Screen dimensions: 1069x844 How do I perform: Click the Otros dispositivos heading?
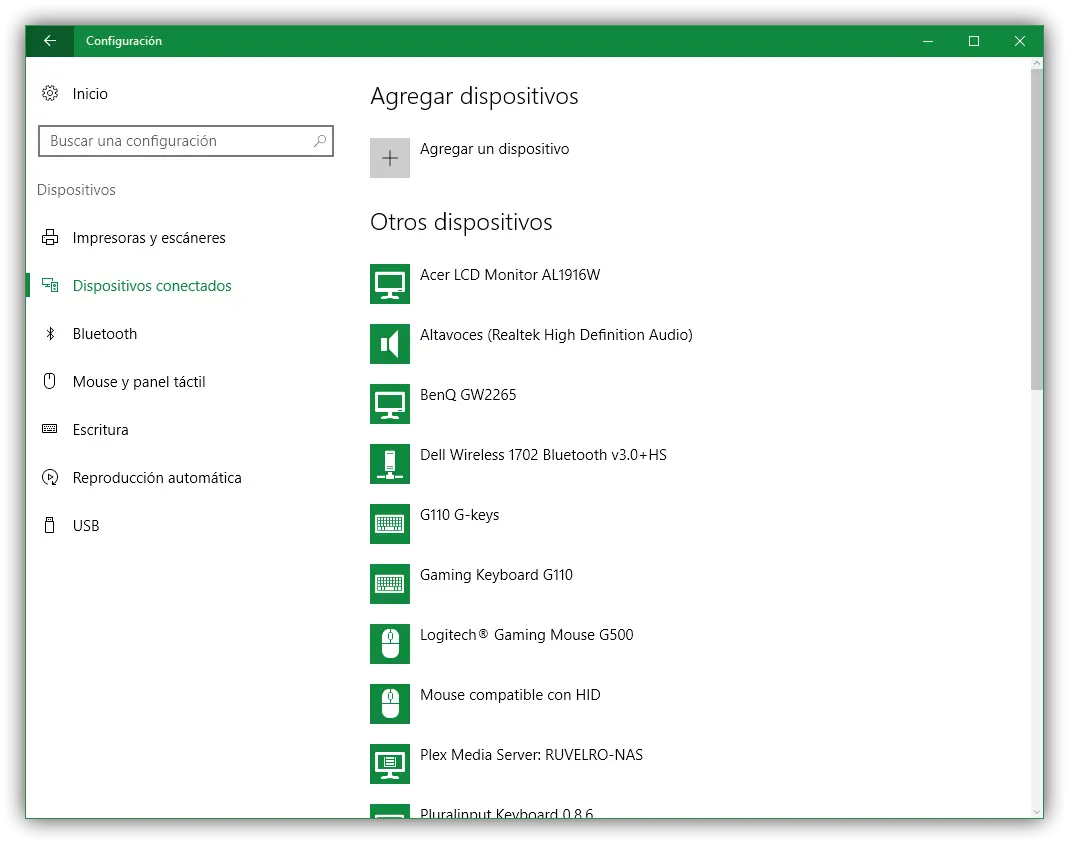pos(461,222)
